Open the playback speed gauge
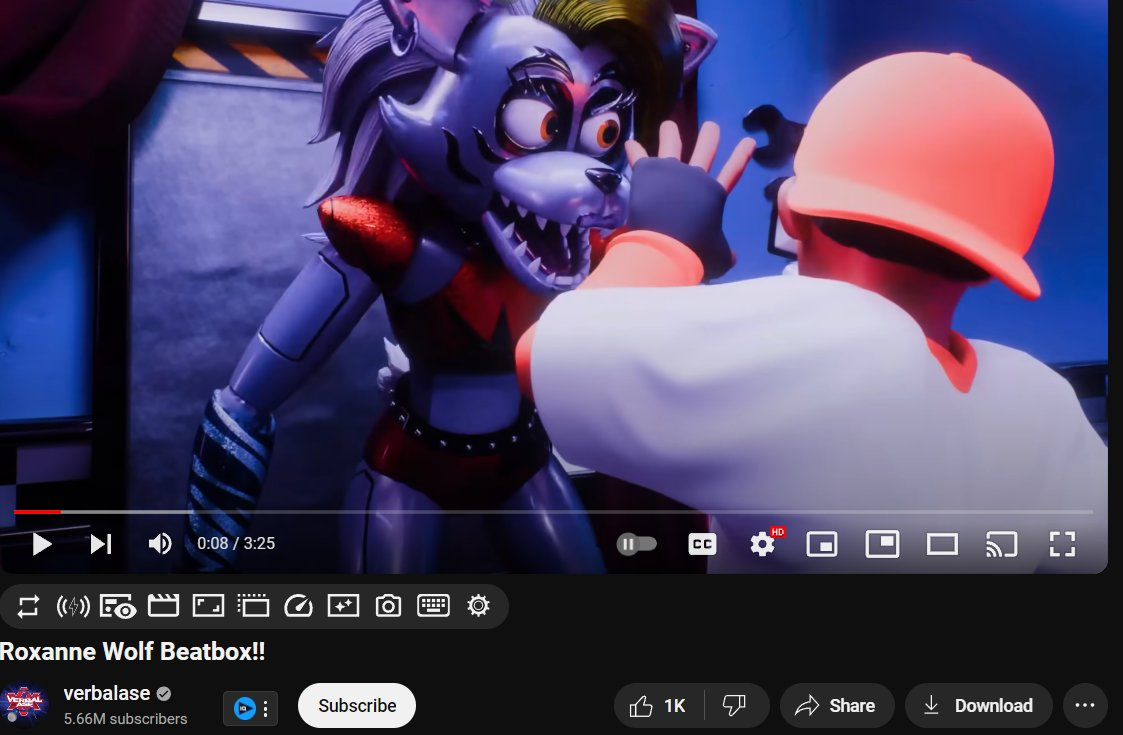The image size is (1123, 735). (x=298, y=606)
